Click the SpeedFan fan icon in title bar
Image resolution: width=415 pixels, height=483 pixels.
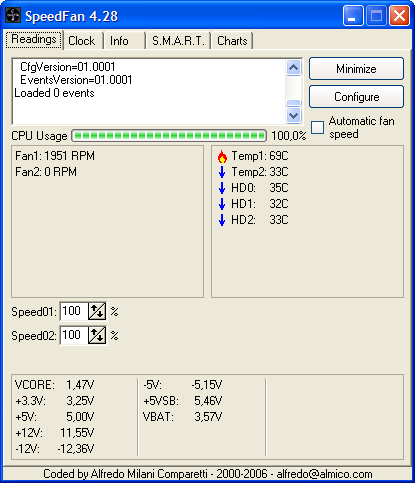click(13, 15)
